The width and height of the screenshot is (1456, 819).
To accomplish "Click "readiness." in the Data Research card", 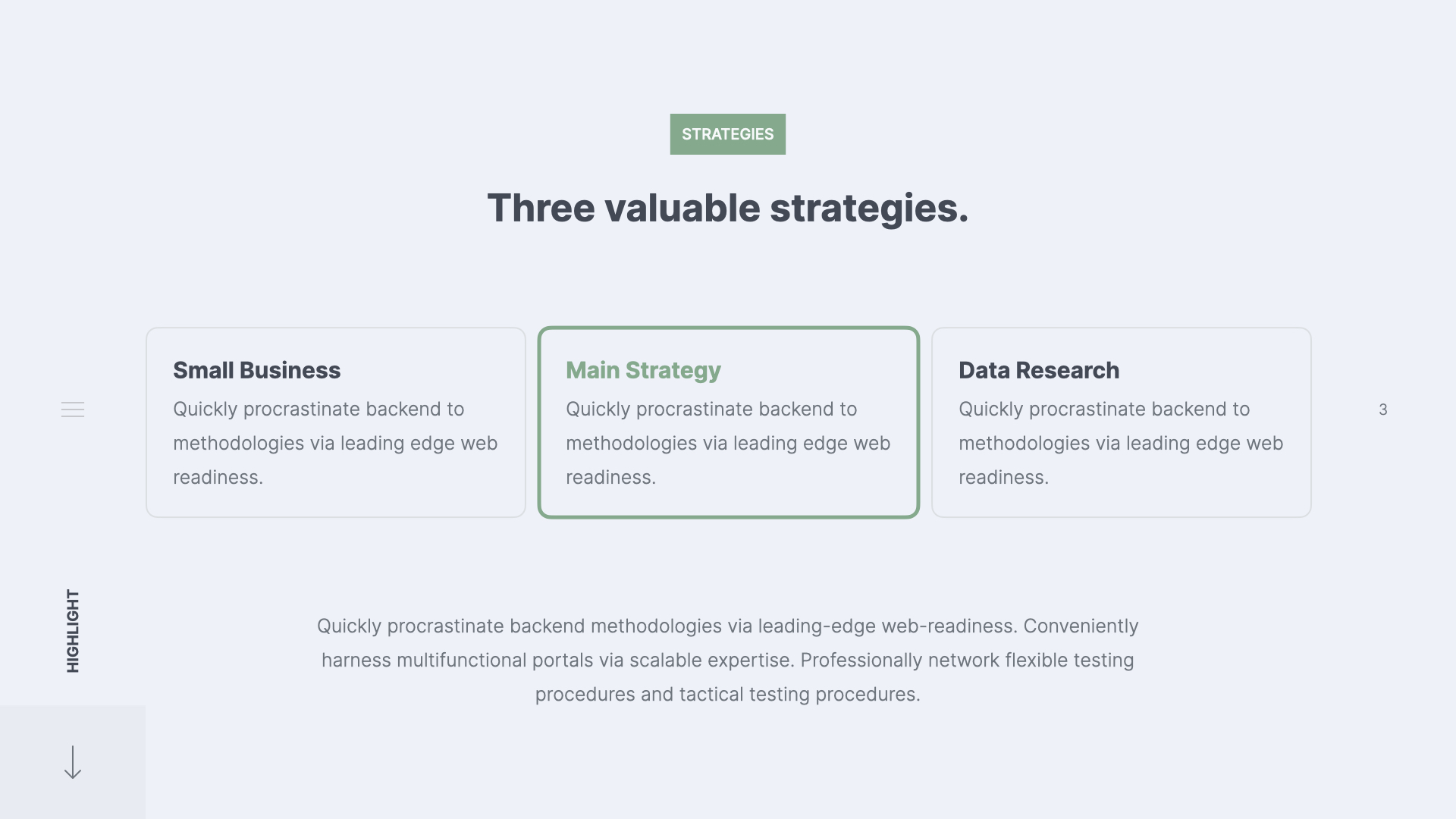I will (x=1003, y=478).
